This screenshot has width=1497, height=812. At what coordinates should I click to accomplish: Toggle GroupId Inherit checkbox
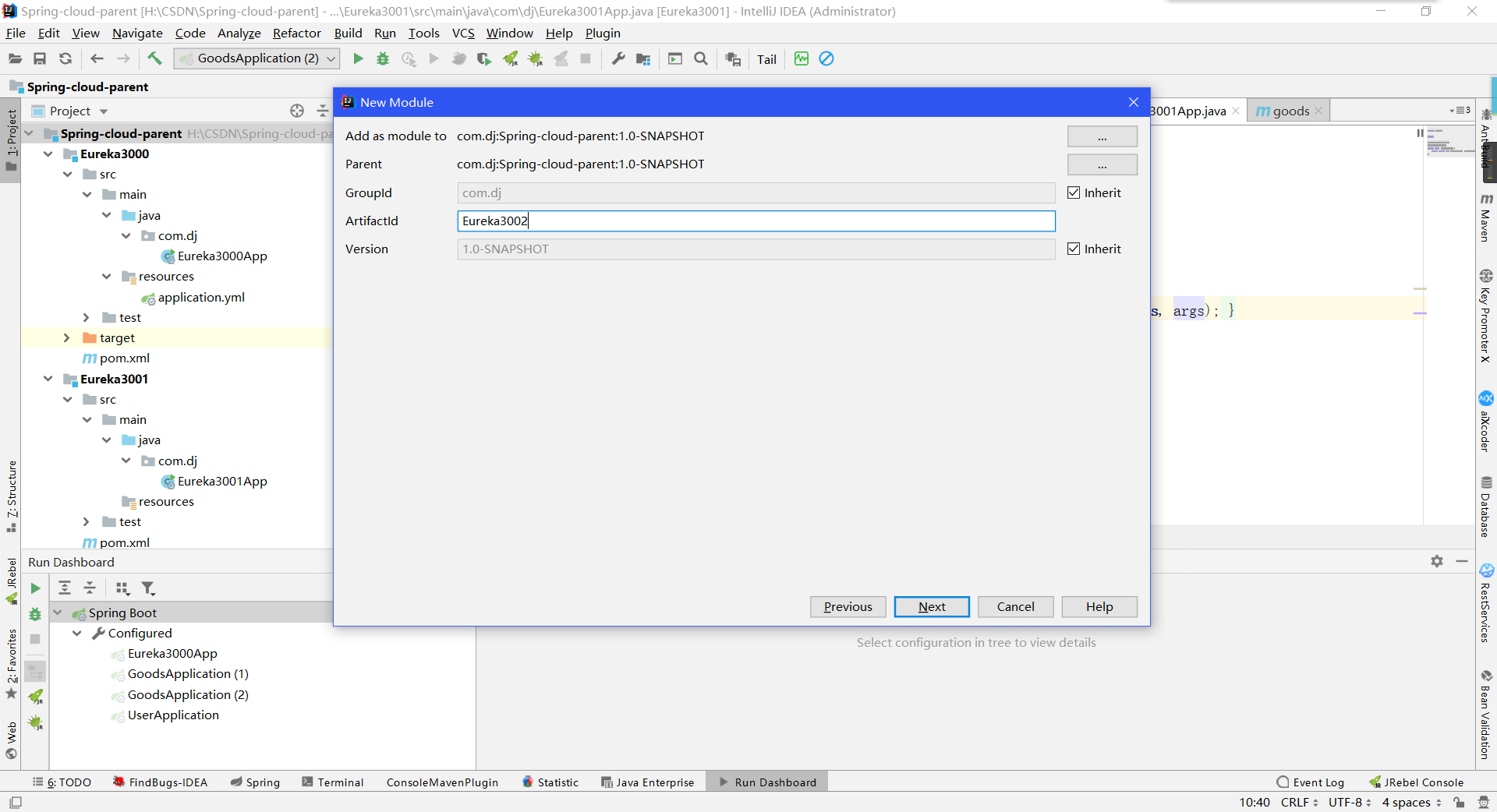pos(1074,192)
